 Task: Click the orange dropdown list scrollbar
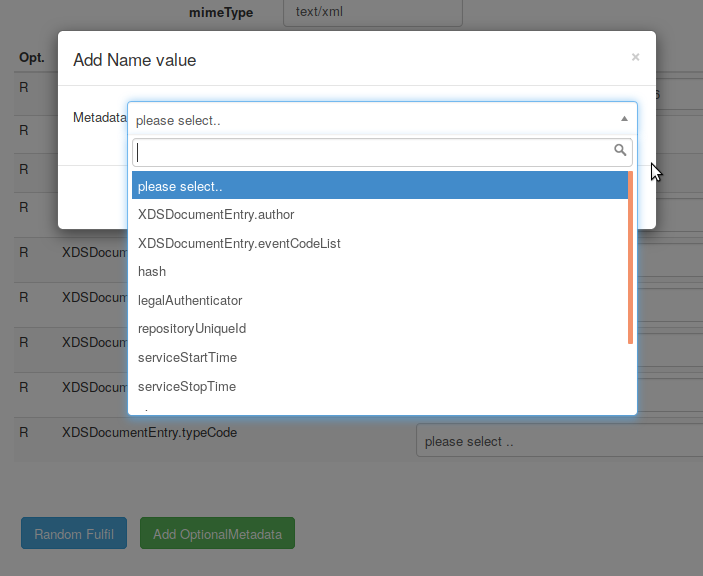tap(630, 257)
